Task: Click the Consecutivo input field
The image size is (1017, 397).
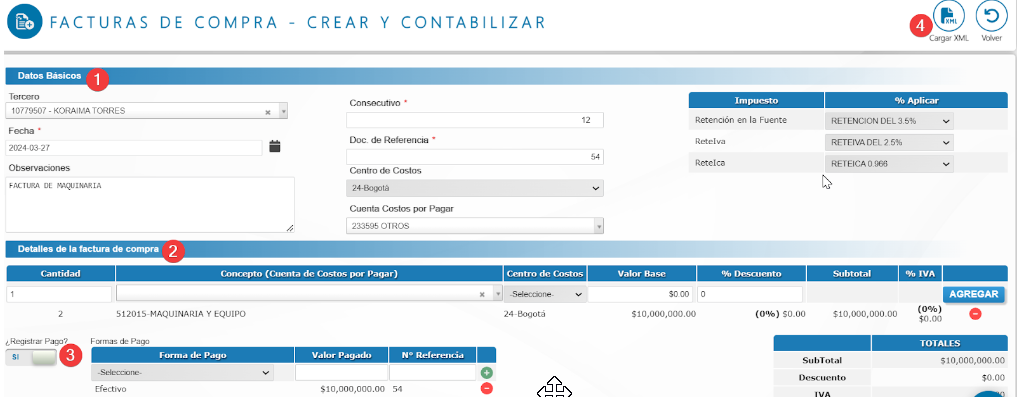Action: pos(475,120)
